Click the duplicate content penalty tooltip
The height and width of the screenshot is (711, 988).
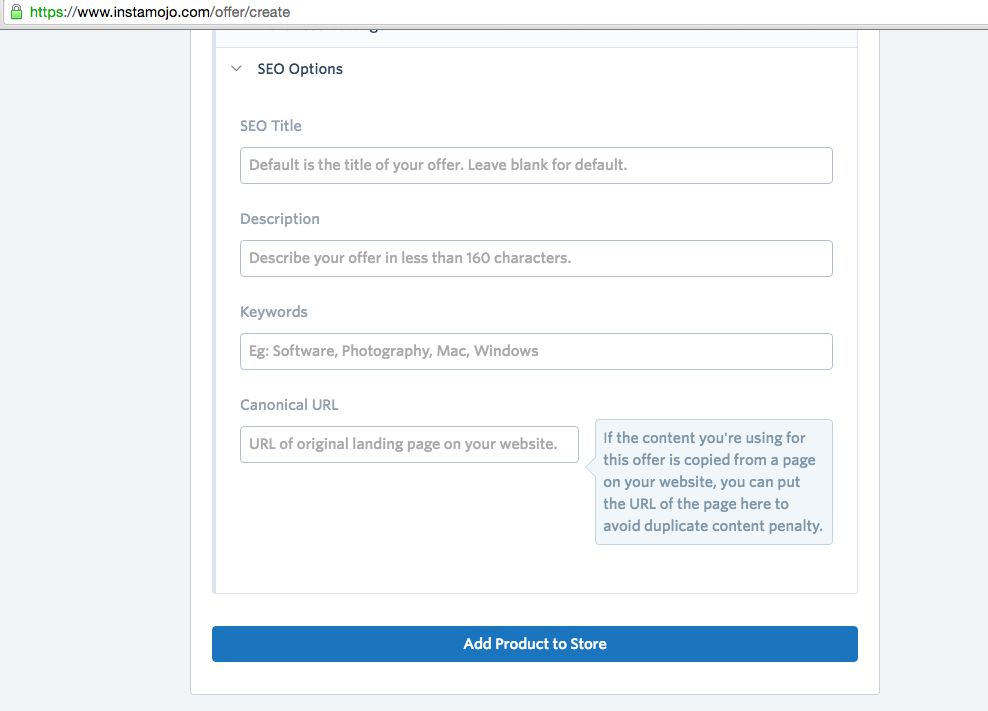pos(713,482)
